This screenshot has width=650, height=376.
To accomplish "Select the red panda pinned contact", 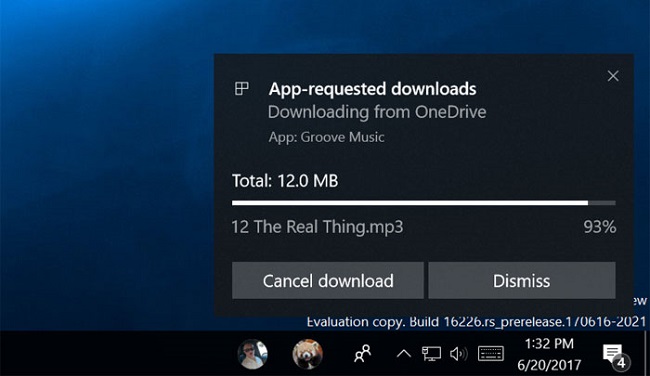I will [307, 354].
